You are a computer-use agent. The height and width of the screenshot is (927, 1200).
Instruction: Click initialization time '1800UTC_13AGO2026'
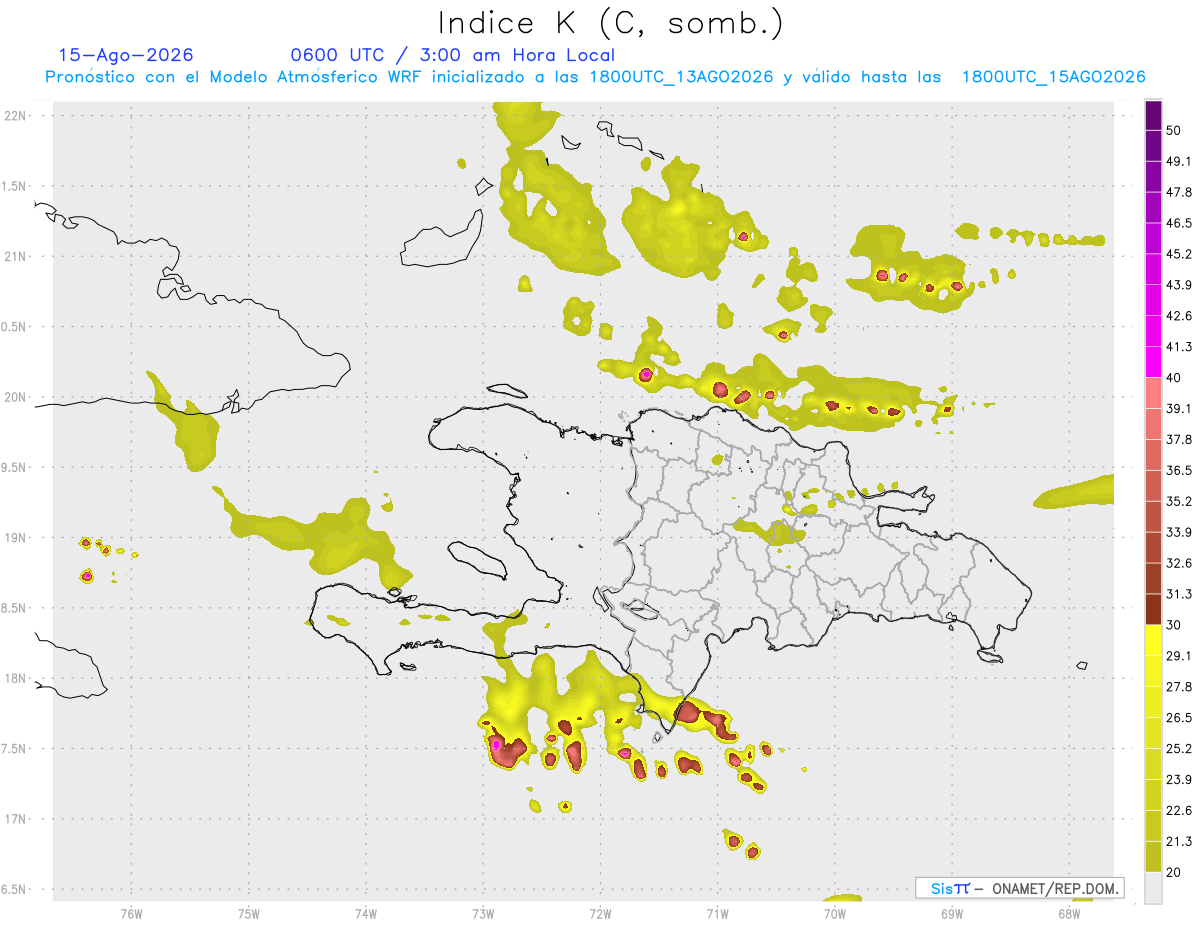(x=681, y=77)
